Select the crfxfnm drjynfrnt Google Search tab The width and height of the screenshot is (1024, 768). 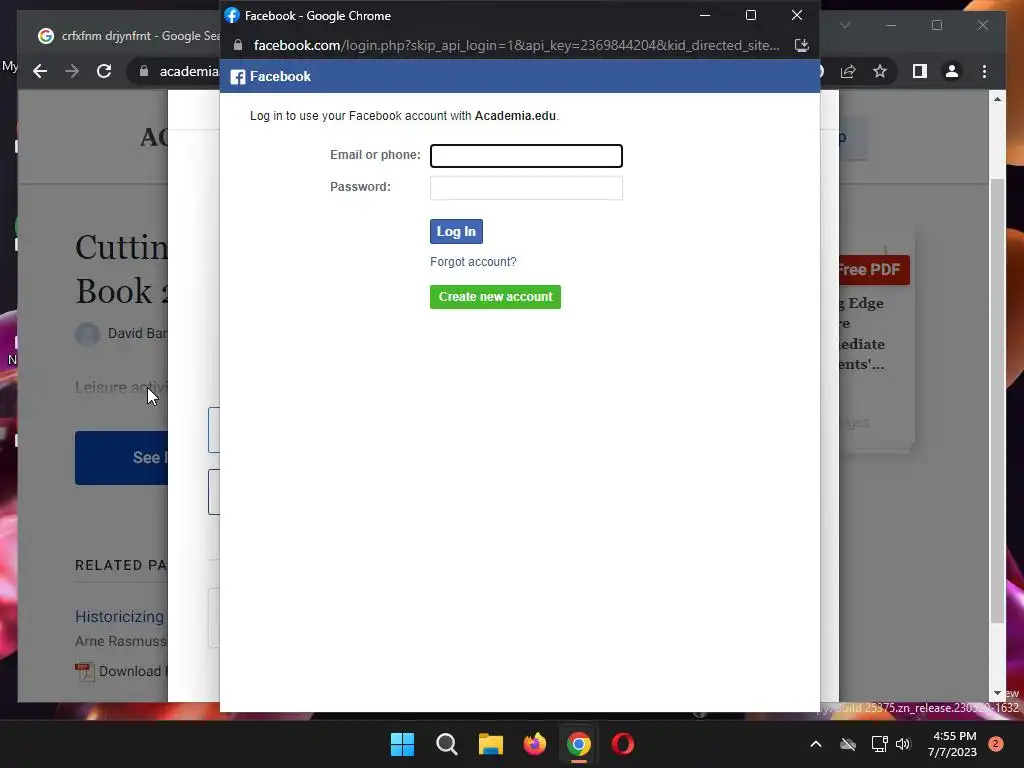click(128, 36)
